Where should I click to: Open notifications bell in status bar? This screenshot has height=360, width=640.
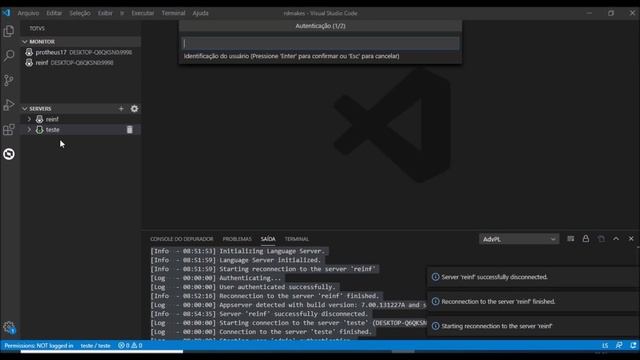(x=633, y=345)
